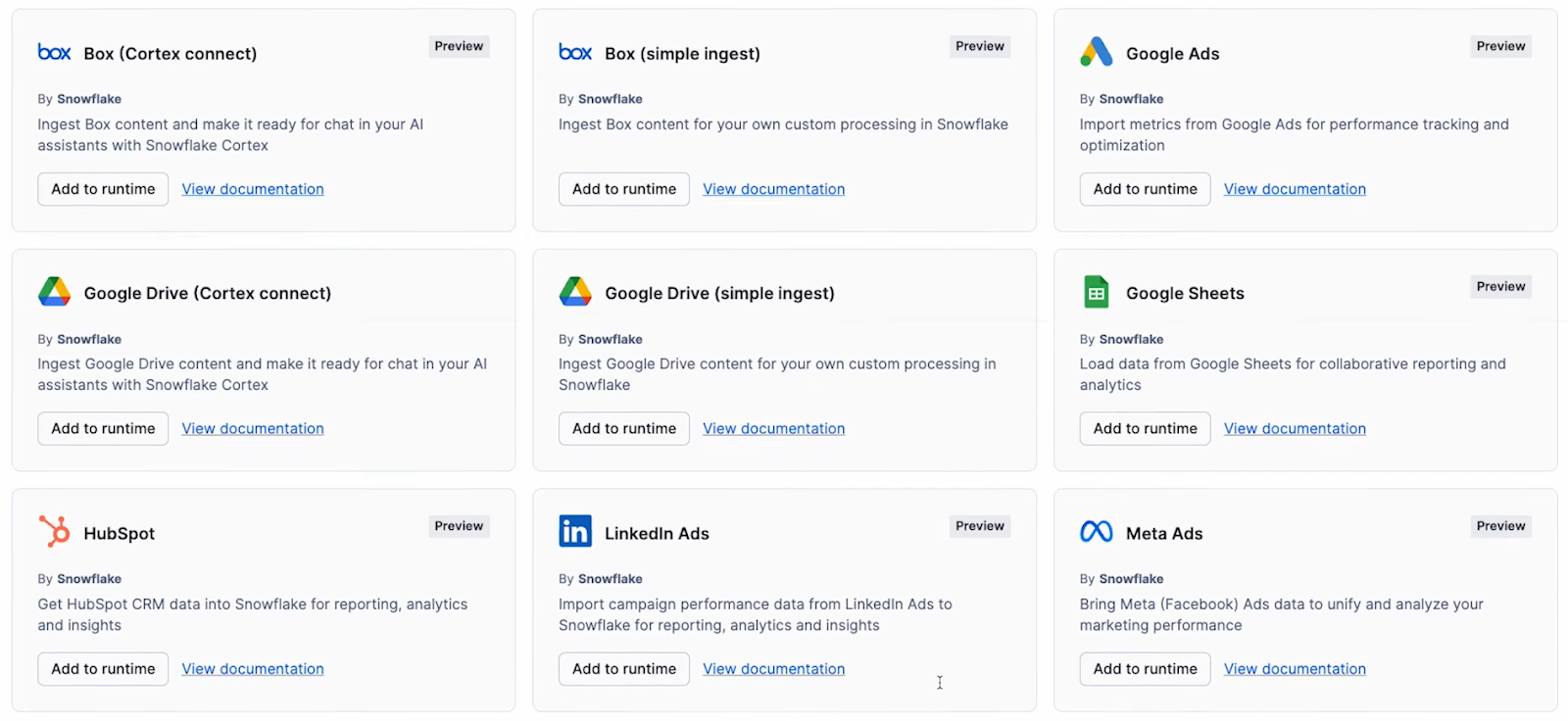View documentation for Google Drive (simple ingest)
Image resolution: width=1568 pixels, height=721 pixels.
tap(774, 429)
